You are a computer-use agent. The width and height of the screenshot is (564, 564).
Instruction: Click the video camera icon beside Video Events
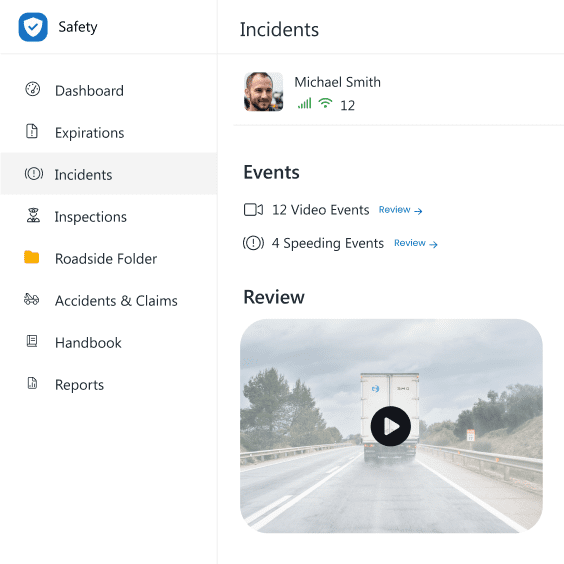(253, 210)
